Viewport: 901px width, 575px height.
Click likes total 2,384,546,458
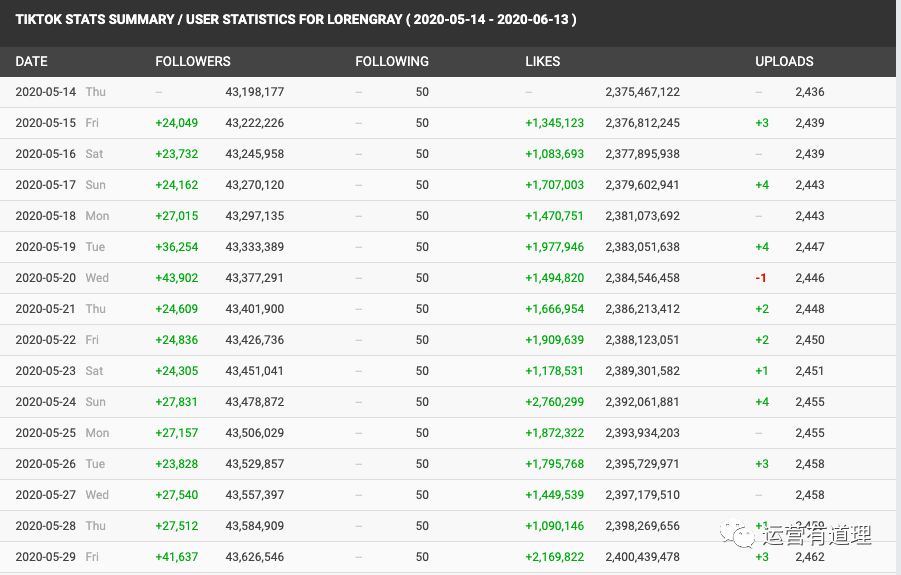(642, 278)
